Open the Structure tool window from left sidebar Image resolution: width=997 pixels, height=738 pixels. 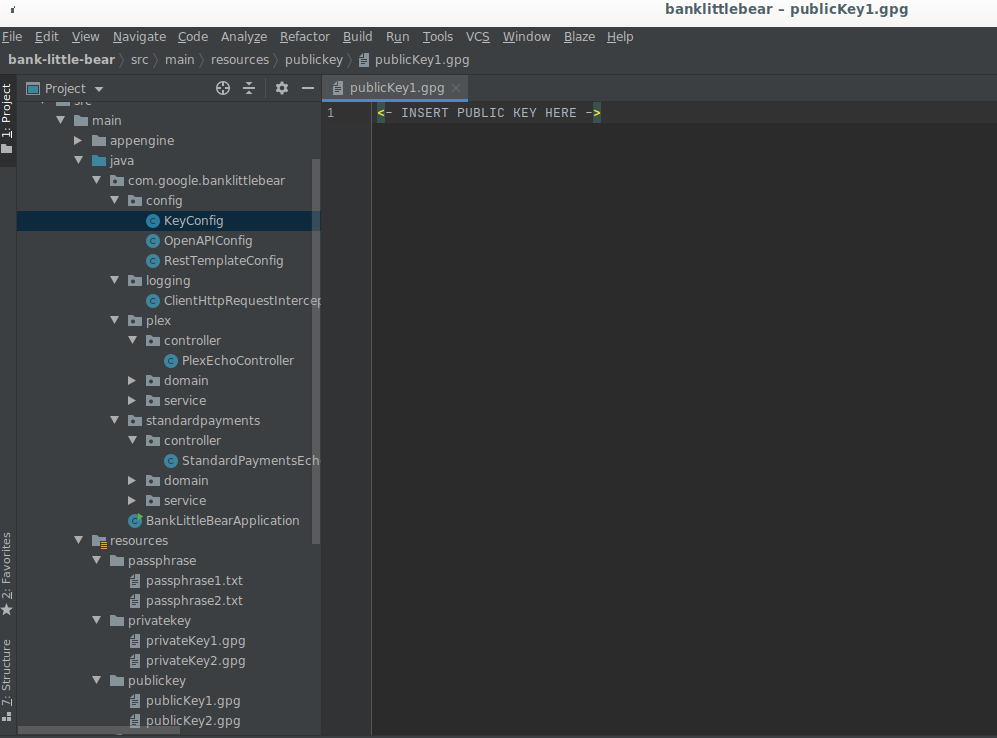pyautogui.click(x=7, y=668)
